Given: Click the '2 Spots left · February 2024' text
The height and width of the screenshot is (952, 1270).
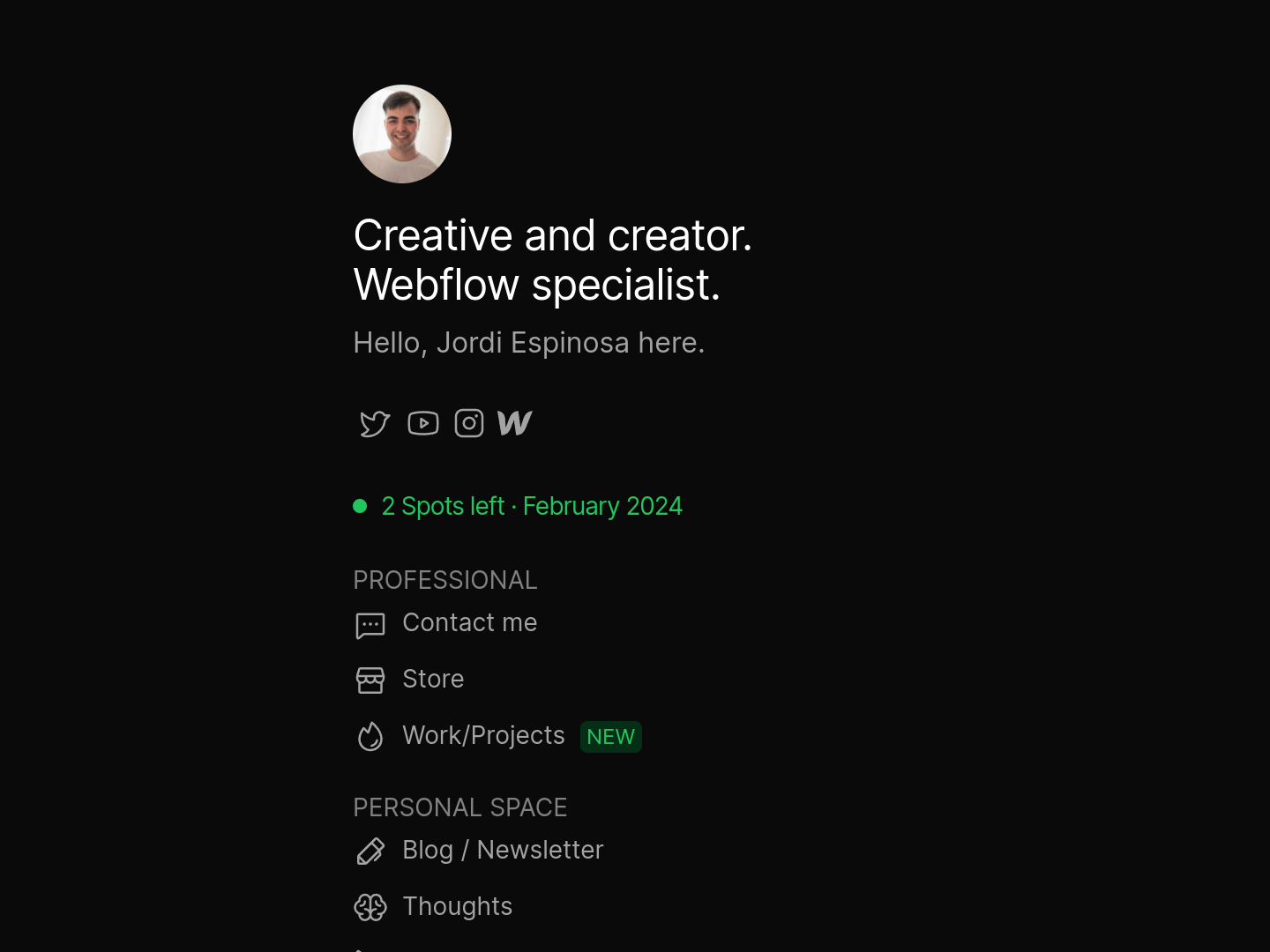Looking at the screenshot, I should click(x=532, y=507).
